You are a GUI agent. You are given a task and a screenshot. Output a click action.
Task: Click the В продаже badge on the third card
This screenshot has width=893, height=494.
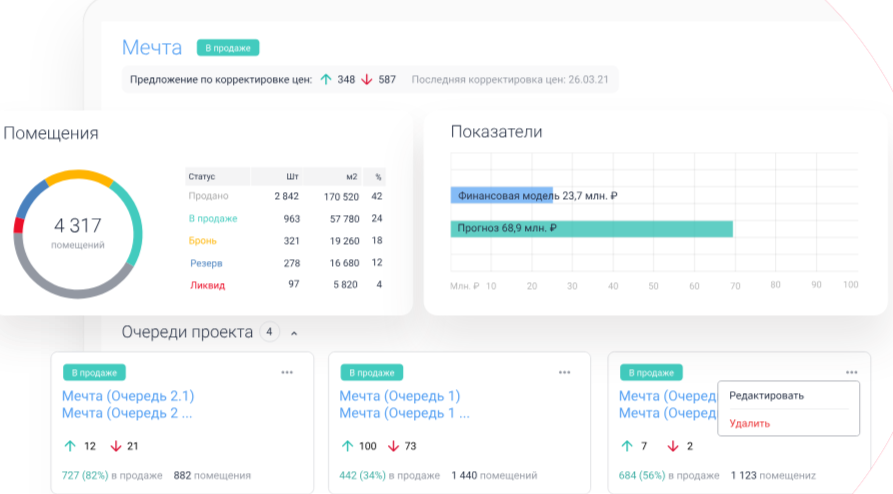[651, 373]
